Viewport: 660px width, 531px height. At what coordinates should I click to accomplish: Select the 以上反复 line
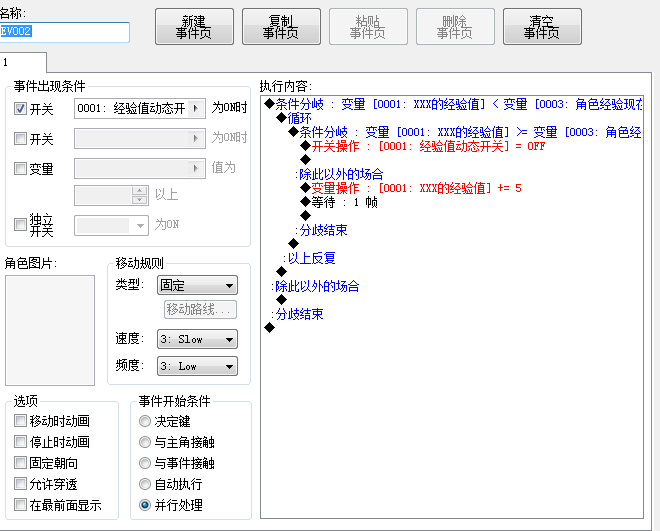[x=310, y=258]
